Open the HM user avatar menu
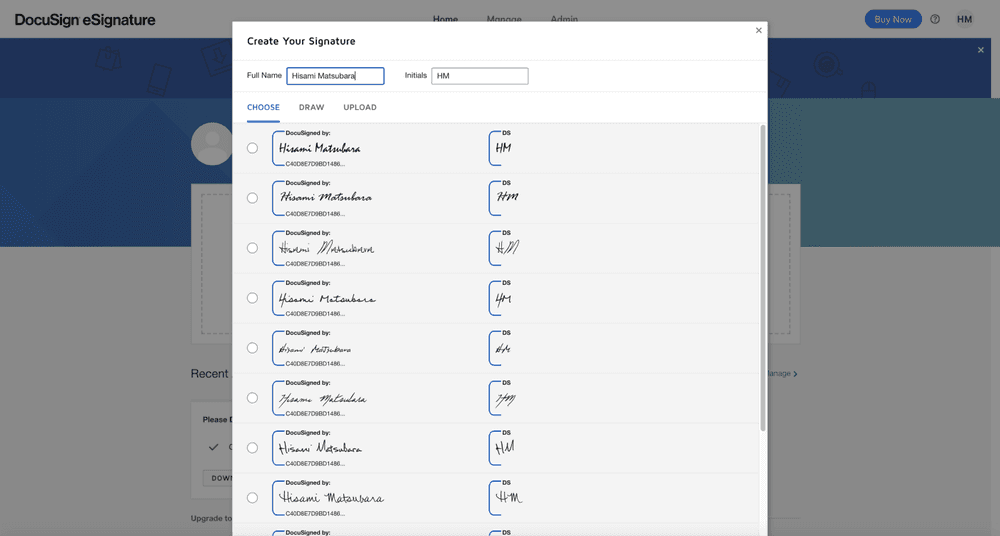Viewport: 1000px width, 536px height. 964,19
